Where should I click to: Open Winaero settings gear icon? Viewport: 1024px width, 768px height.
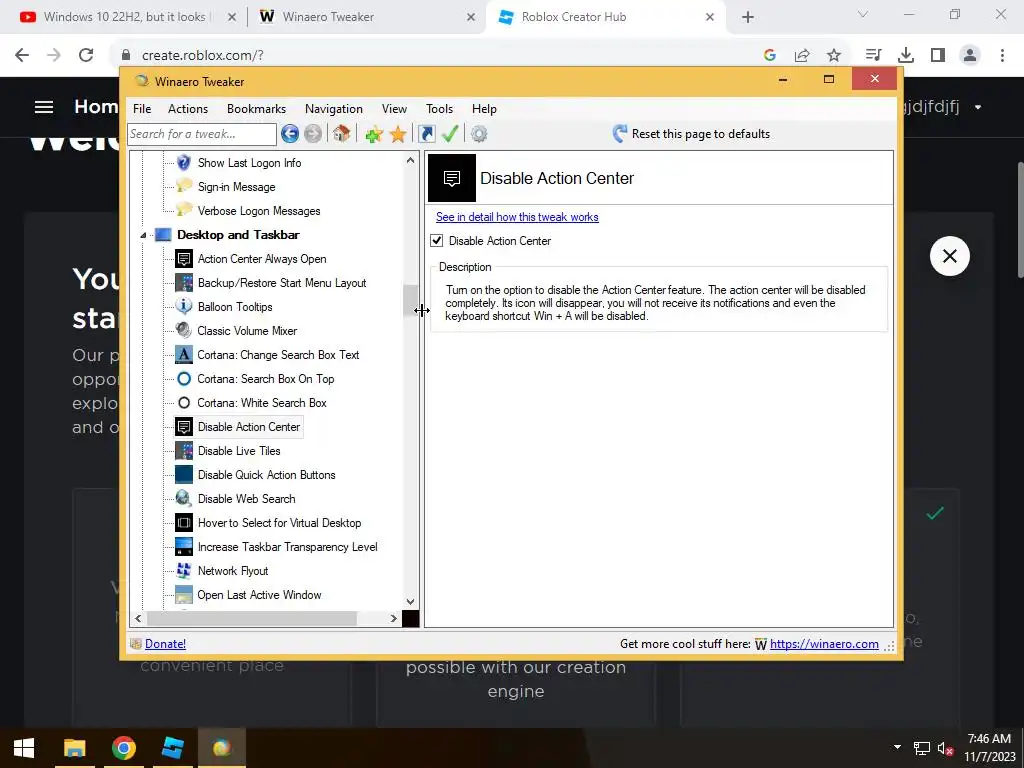(479, 134)
